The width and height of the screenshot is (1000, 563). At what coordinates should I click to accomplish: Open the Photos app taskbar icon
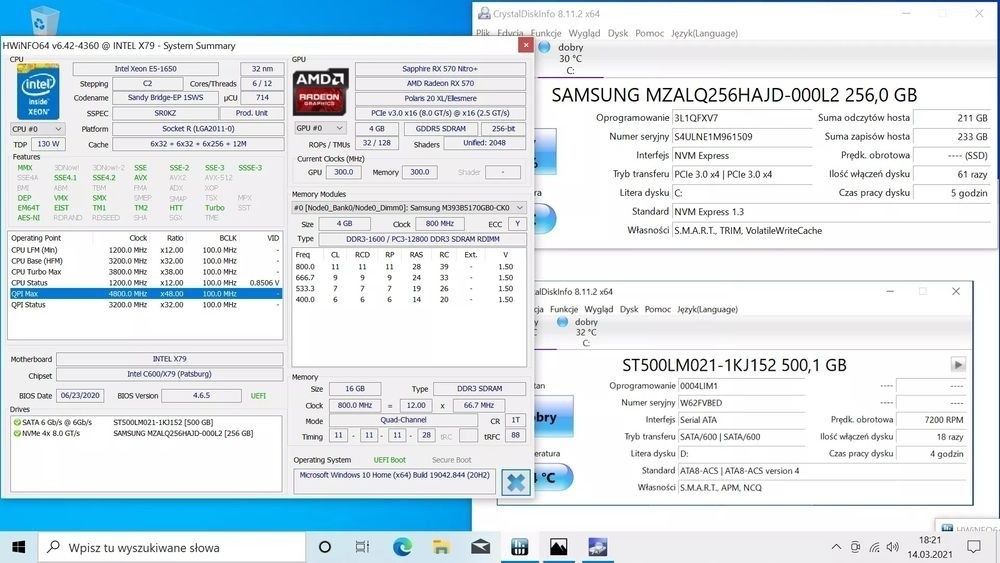coord(558,547)
